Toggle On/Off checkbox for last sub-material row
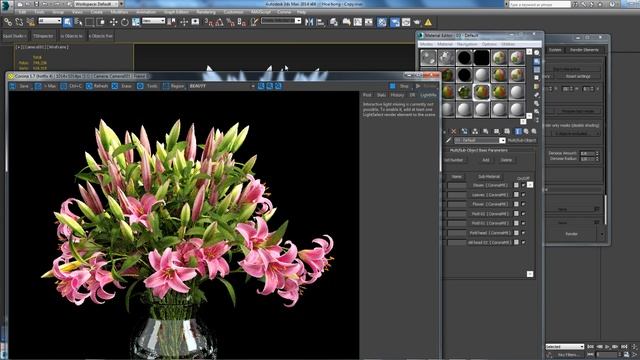 tap(523, 242)
